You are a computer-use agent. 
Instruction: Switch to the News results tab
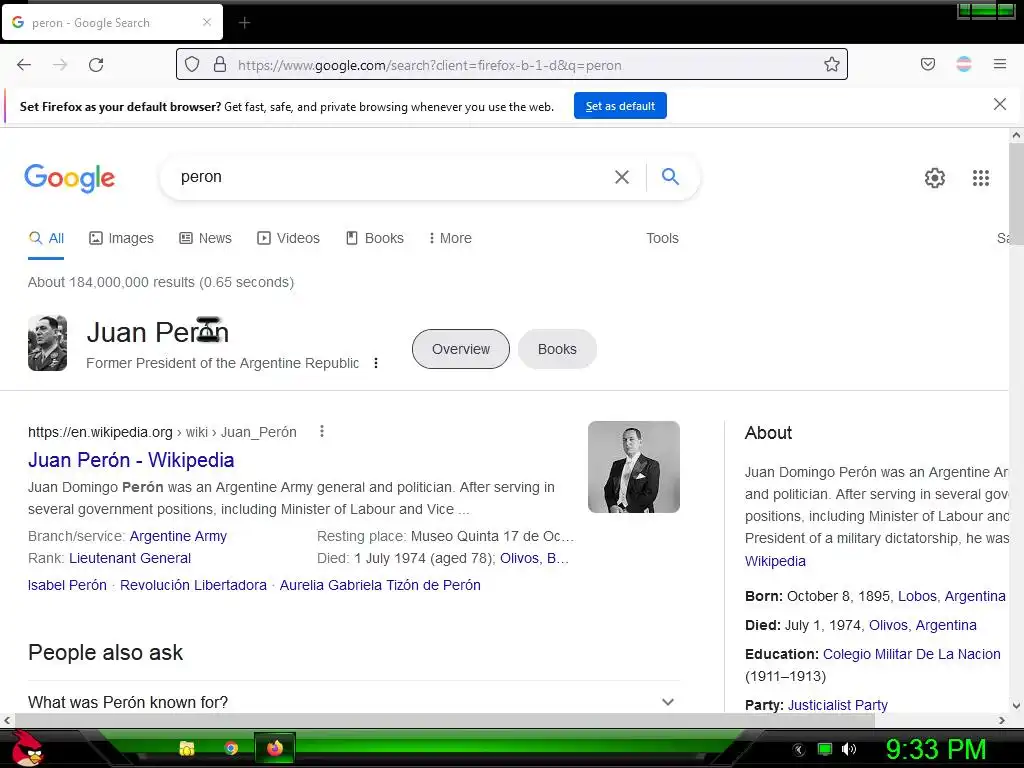(x=206, y=238)
